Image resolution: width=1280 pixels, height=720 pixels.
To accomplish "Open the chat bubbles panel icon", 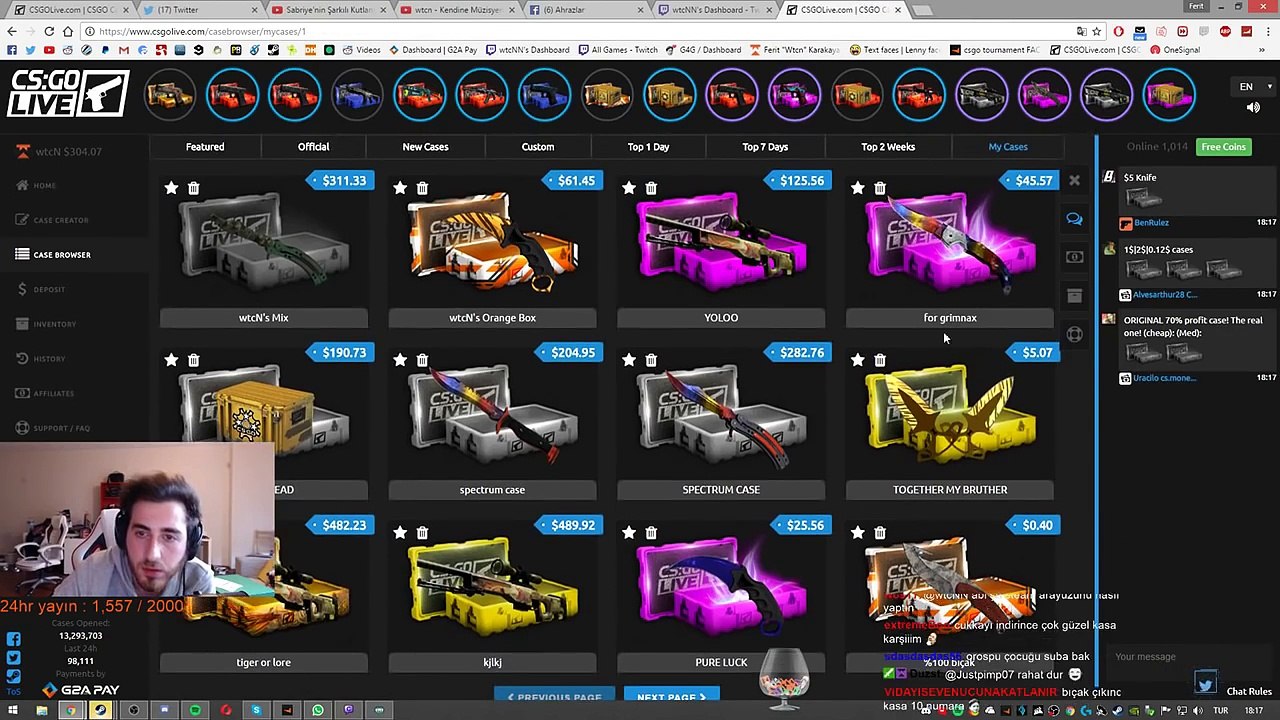I will 1074,219.
